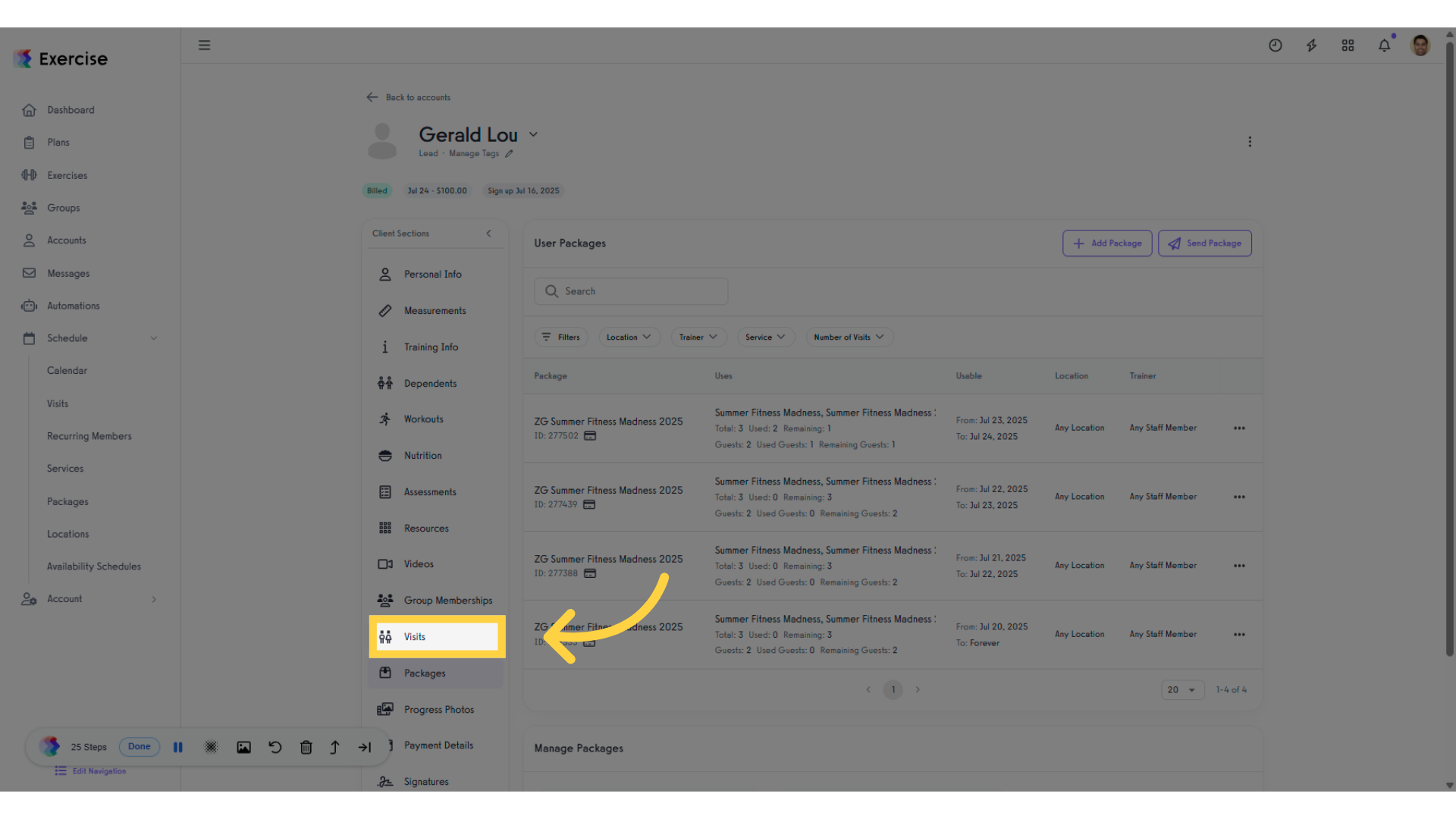Expand the Location filter dropdown

click(x=629, y=337)
